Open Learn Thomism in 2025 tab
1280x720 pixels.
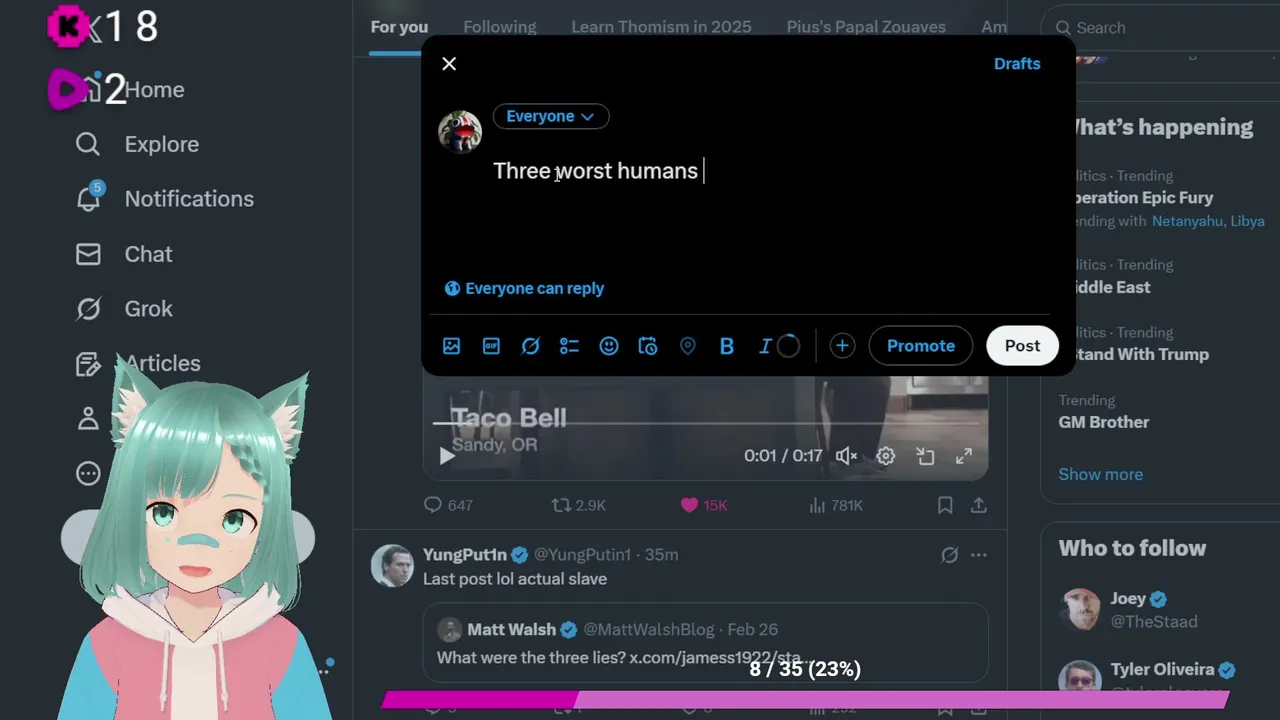coord(661,27)
